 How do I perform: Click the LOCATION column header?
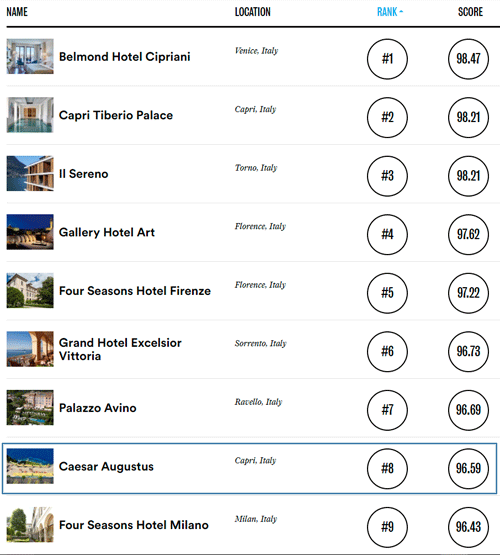253,12
